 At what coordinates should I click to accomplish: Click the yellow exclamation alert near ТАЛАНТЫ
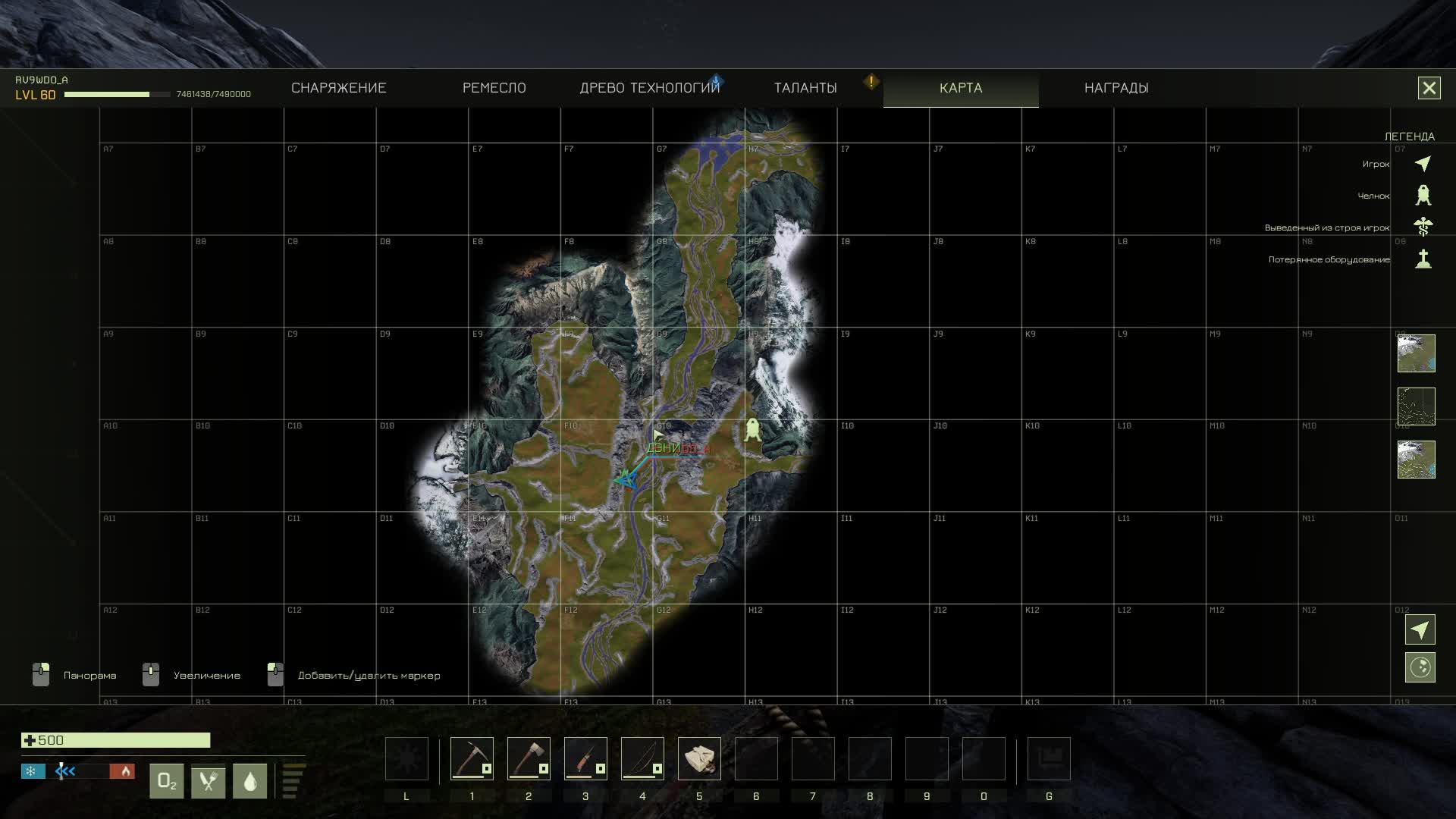click(x=871, y=81)
